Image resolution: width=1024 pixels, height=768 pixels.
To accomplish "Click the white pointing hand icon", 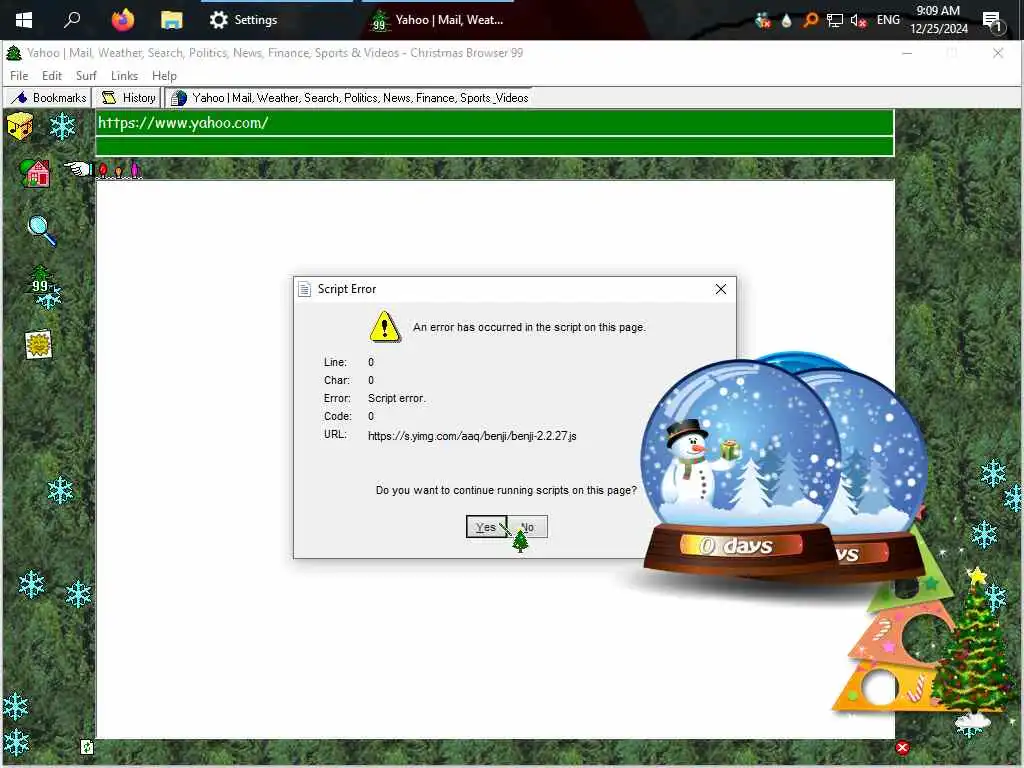I will 78,169.
